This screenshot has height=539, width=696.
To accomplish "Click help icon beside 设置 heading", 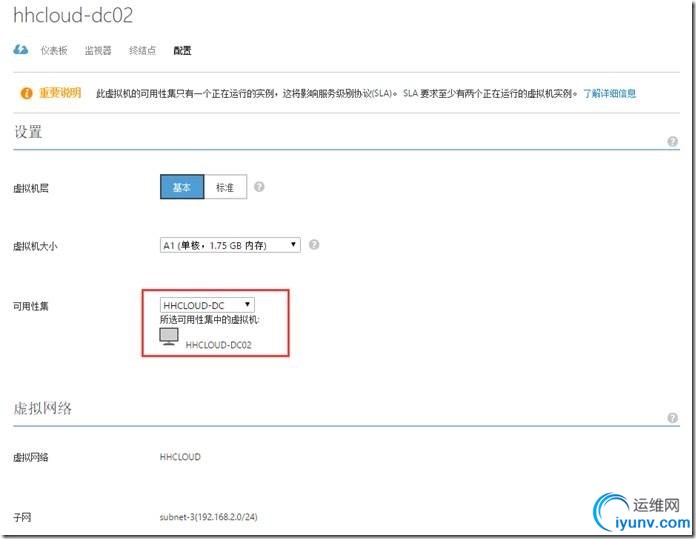I will tap(672, 141).
